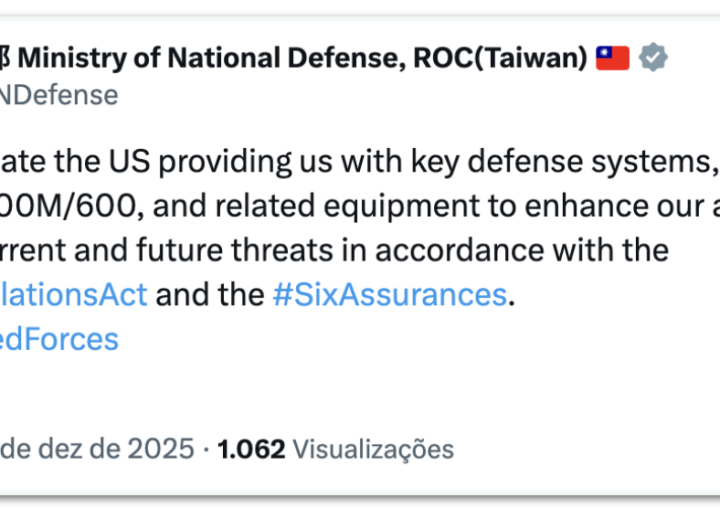Open the #SixAssurances hashtag
The height and width of the screenshot is (530, 720).
tap(388, 295)
